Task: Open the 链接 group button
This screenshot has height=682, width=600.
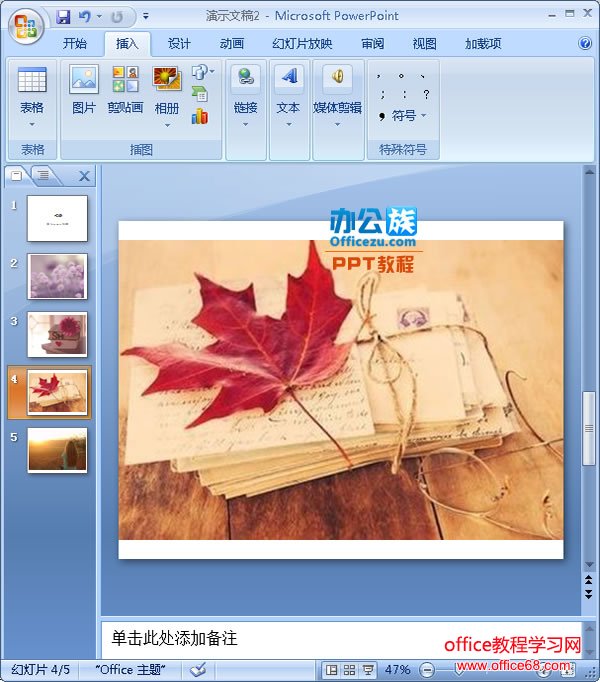Action: pyautogui.click(x=245, y=90)
